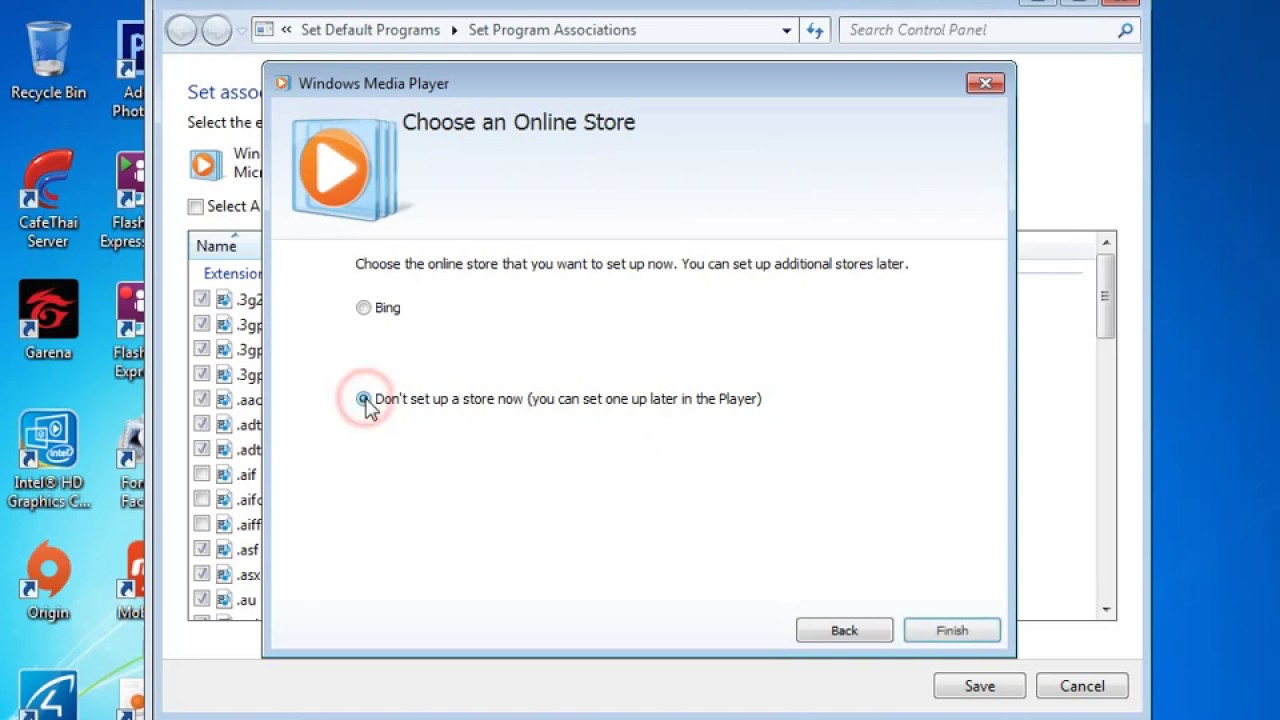Screen dimensions: 1280x720
Task: Click the Media Player icon under Set associations
Action: [x=205, y=164]
